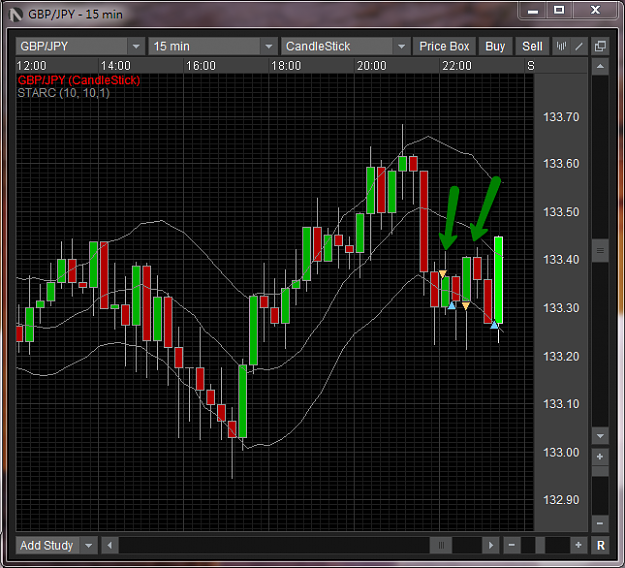Reset chart view with R button
This screenshot has width=625, height=568.
600,545
